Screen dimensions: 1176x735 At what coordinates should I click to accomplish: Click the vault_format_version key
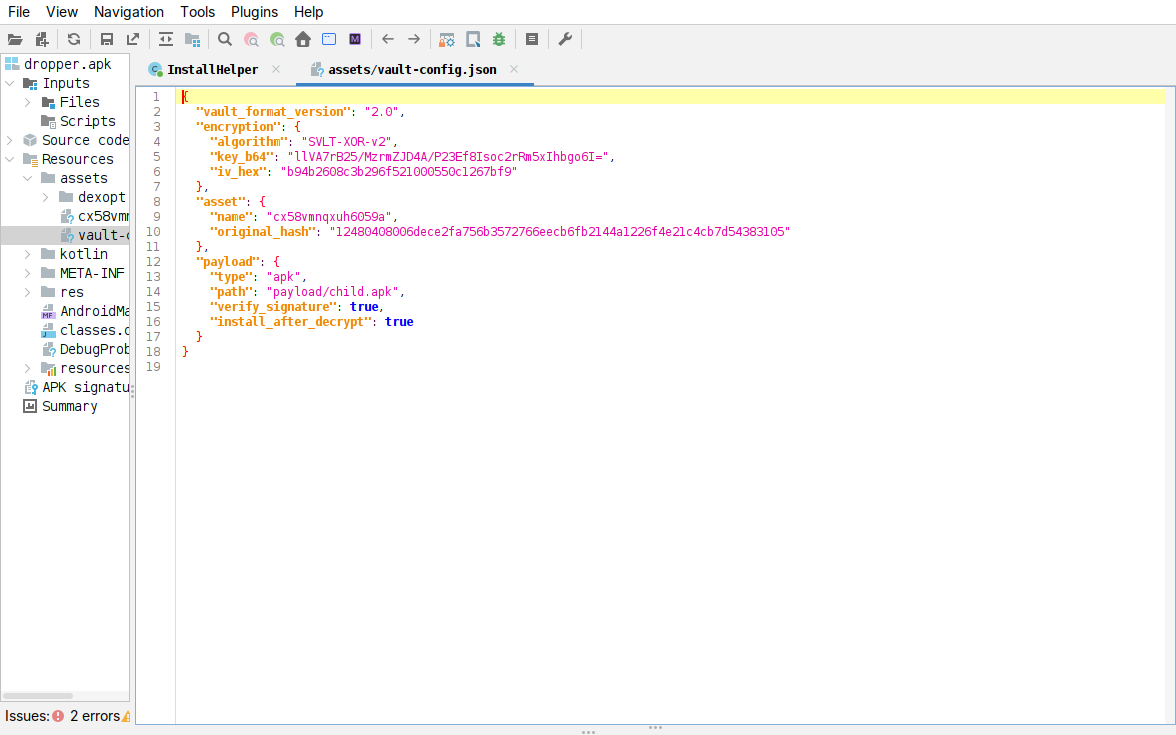click(274, 112)
